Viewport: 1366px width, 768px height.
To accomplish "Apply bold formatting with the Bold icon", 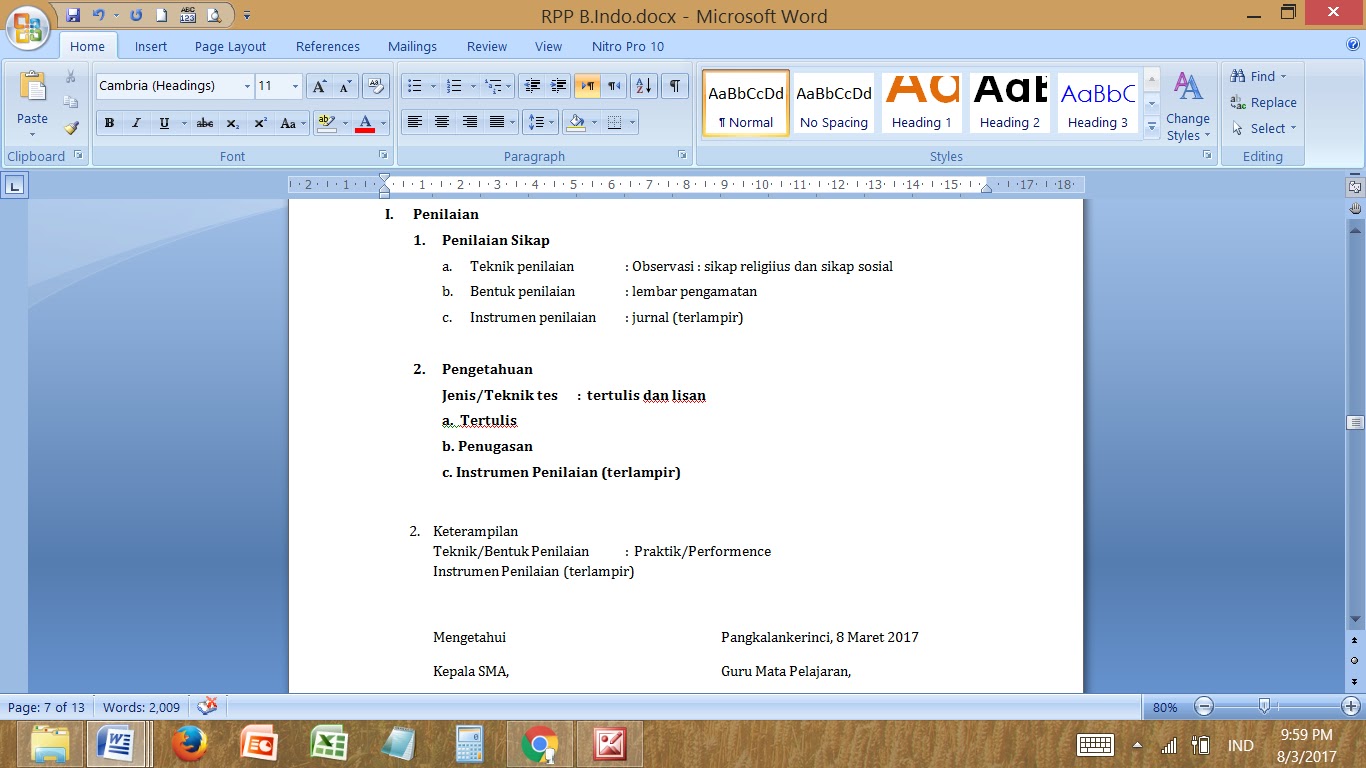I will point(109,122).
